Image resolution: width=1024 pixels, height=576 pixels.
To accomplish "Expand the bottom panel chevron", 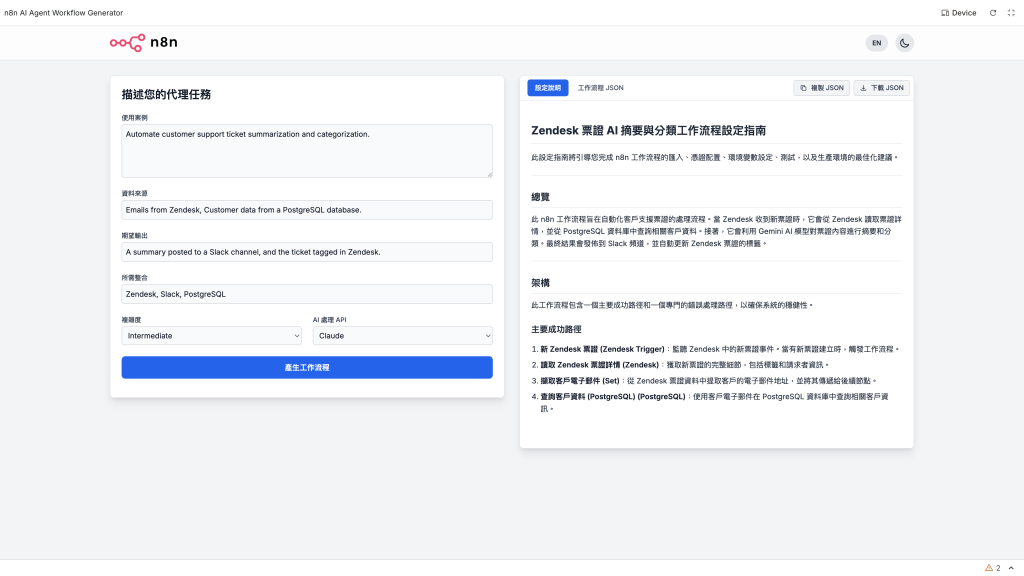I will 1011,568.
